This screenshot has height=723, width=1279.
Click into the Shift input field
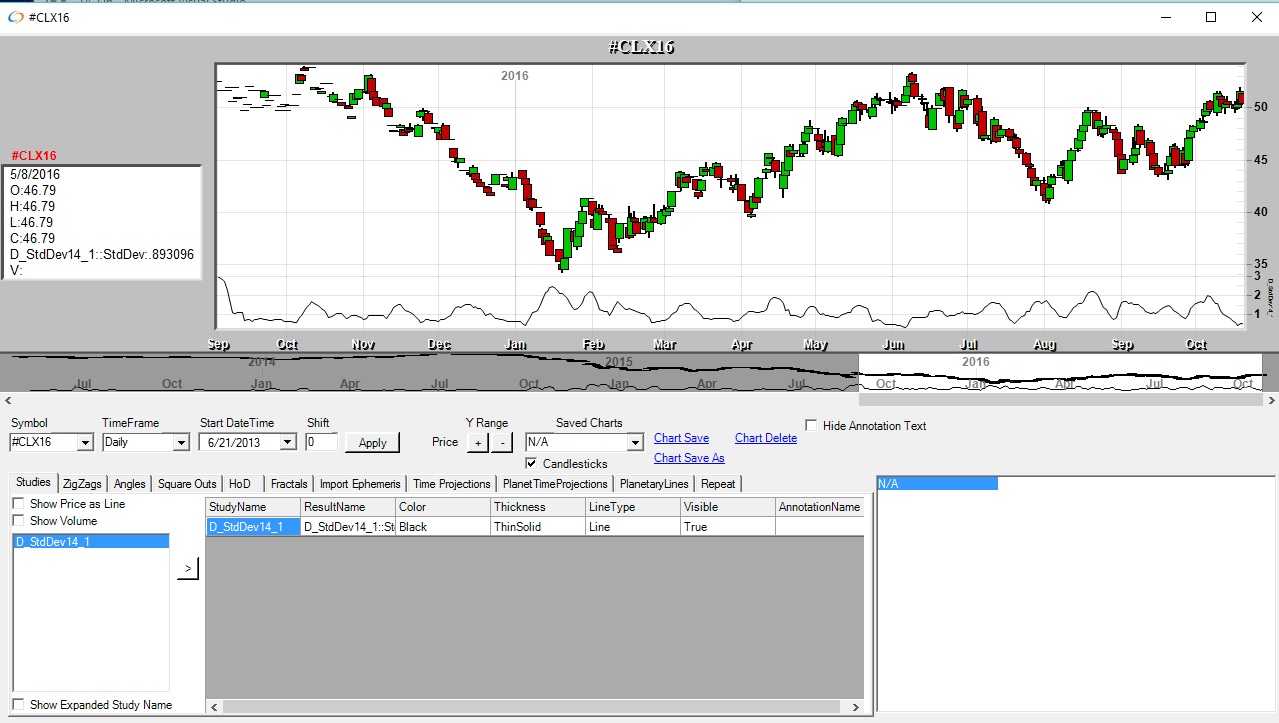(x=322, y=442)
